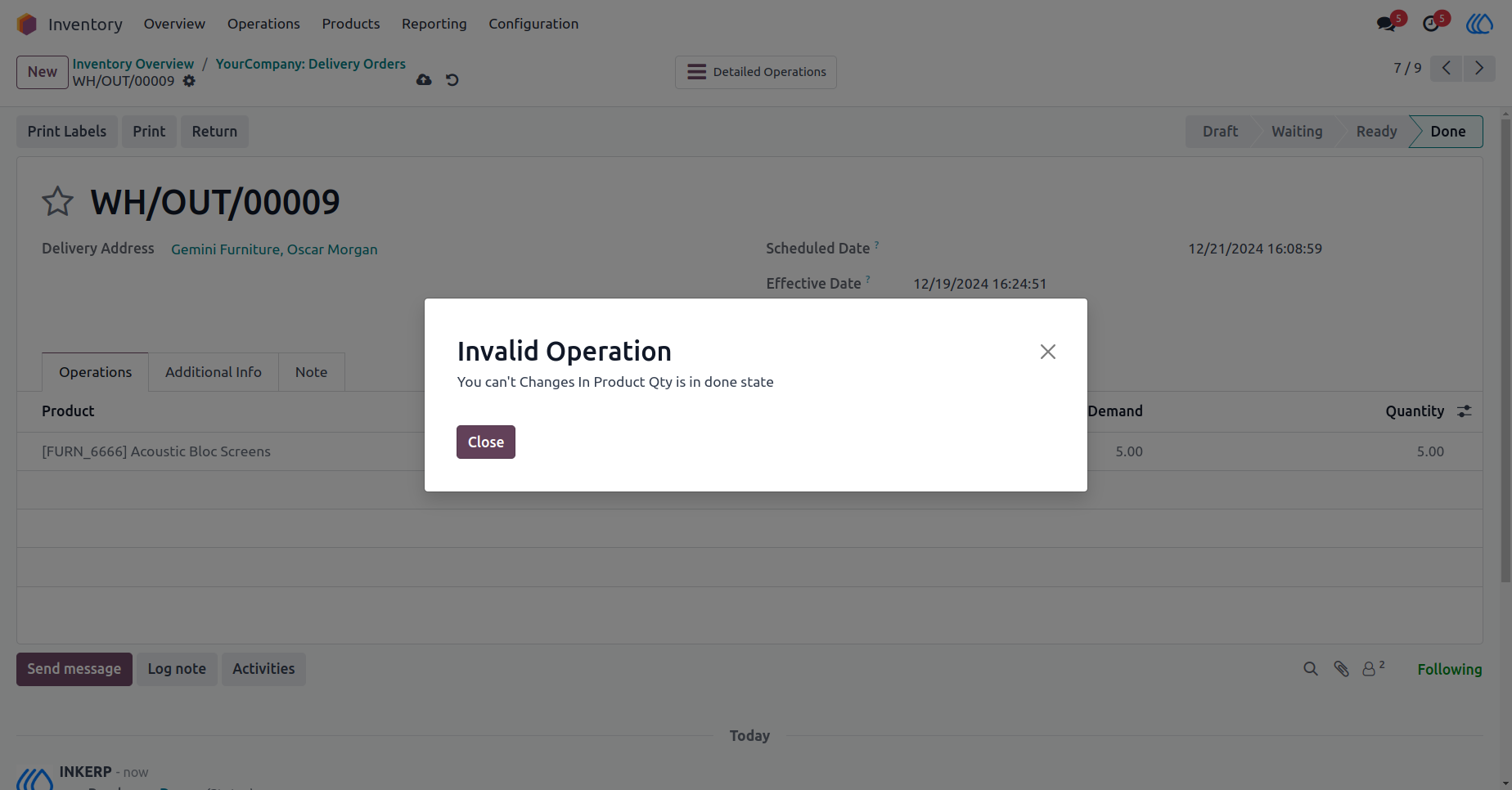1512x790 pixels.
Task: Click the page vertical scrollbar
Action: 1505,351
